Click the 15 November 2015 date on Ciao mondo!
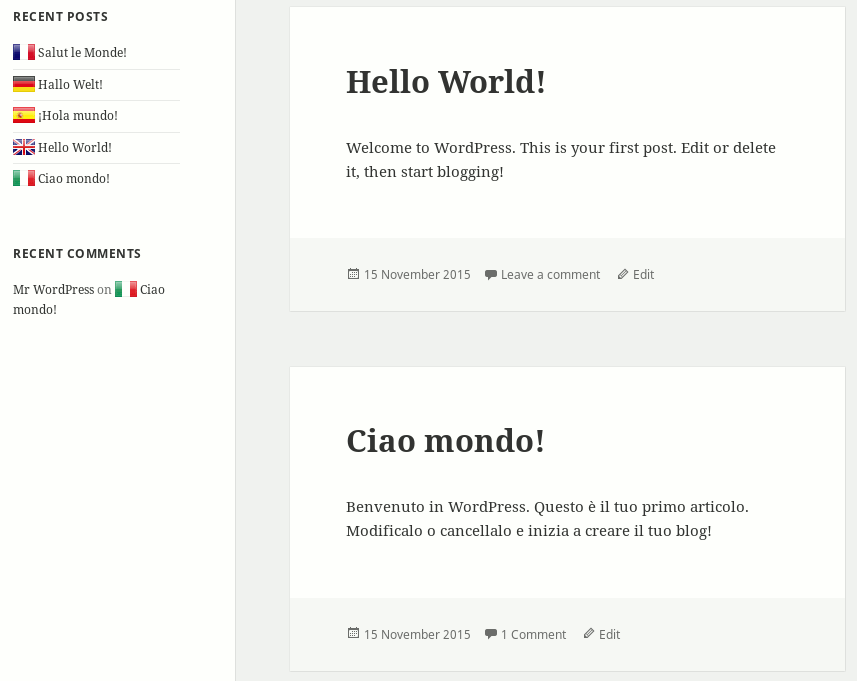This screenshot has width=857, height=681. point(417,634)
